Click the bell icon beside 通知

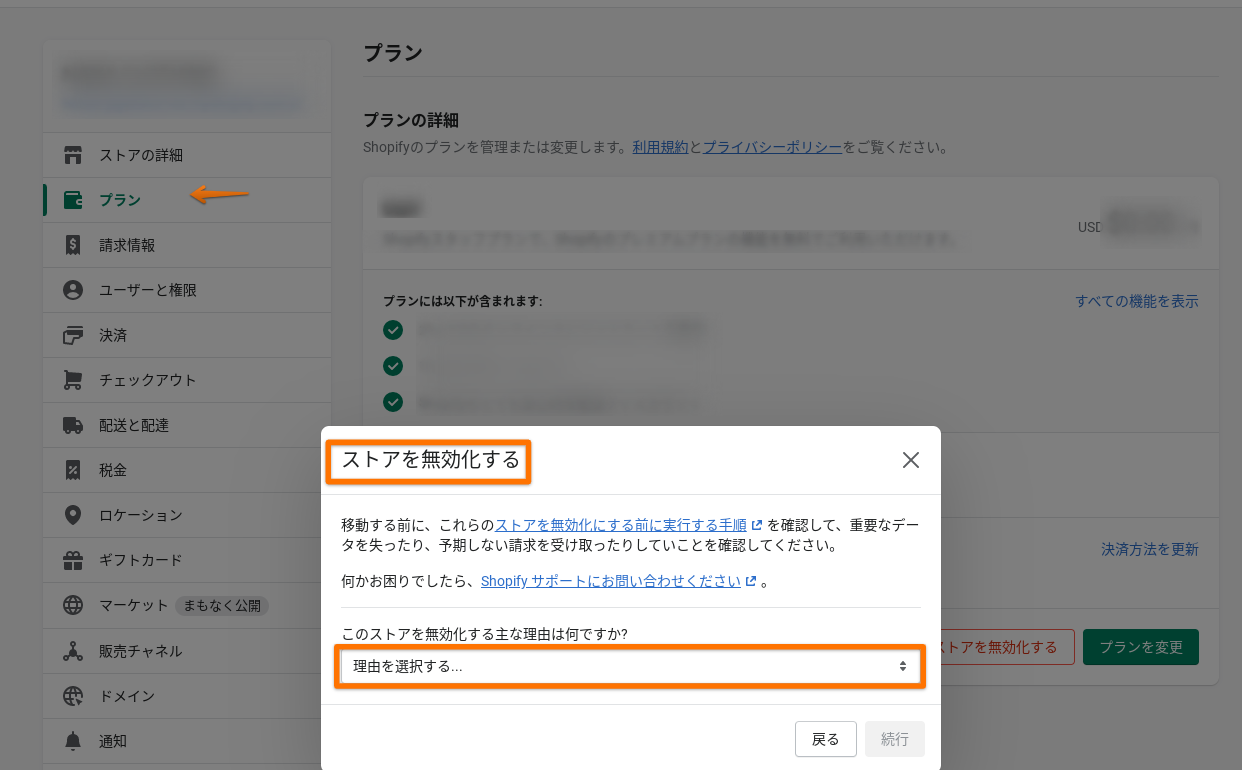click(x=72, y=741)
